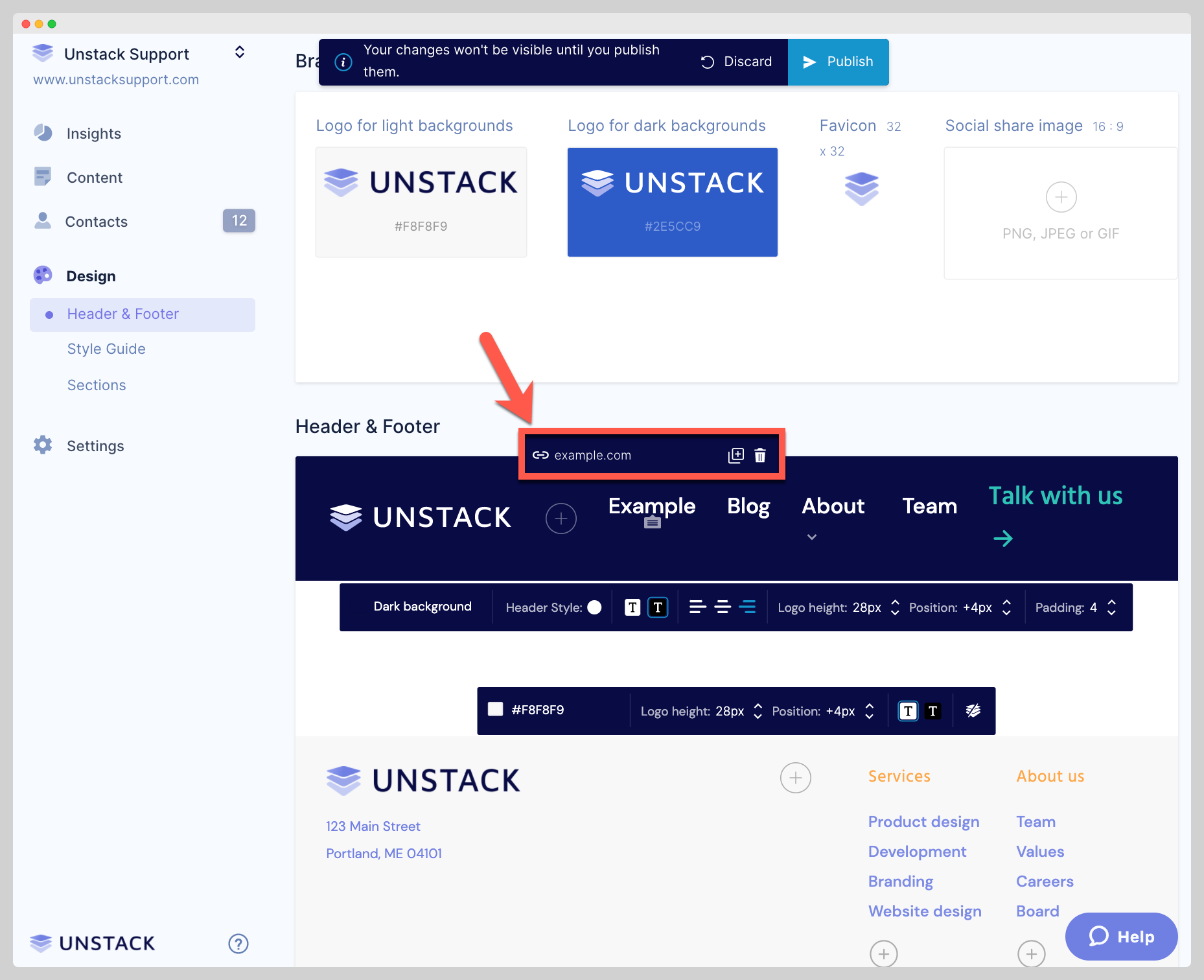Publish the pending changes
1204x980 pixels.
click(839, 62)
